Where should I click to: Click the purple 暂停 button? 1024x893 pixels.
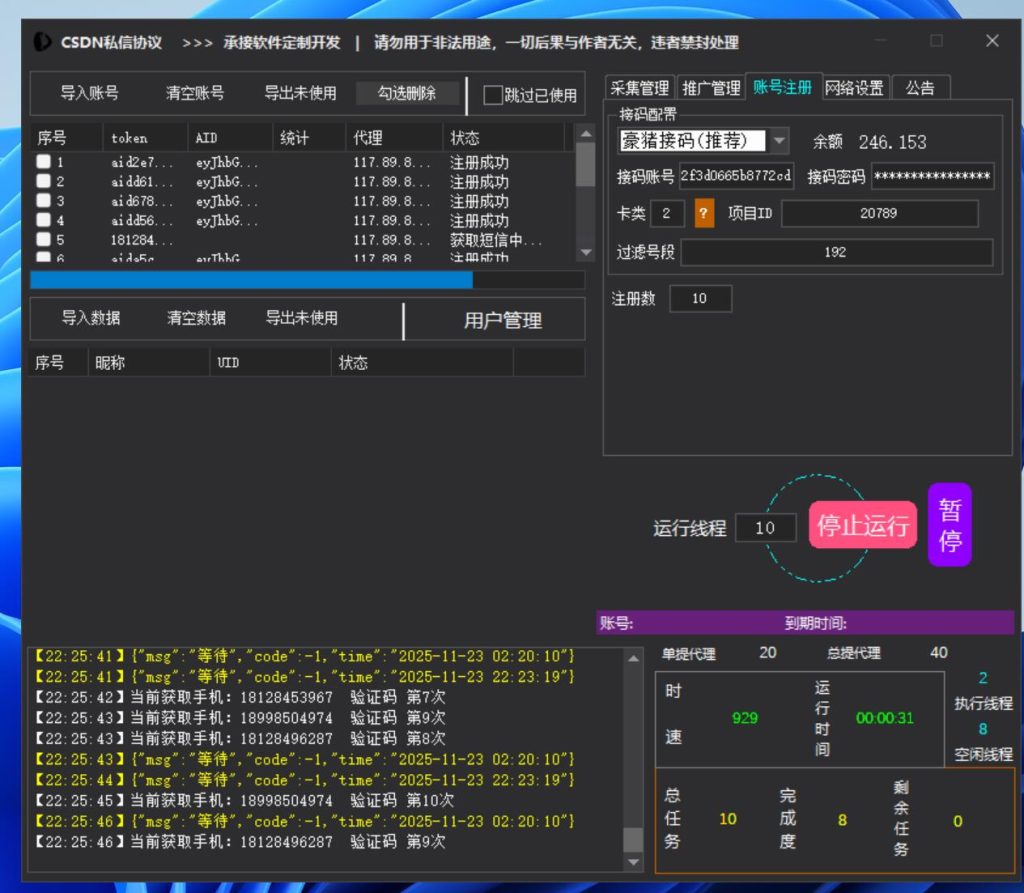(948, 524)
